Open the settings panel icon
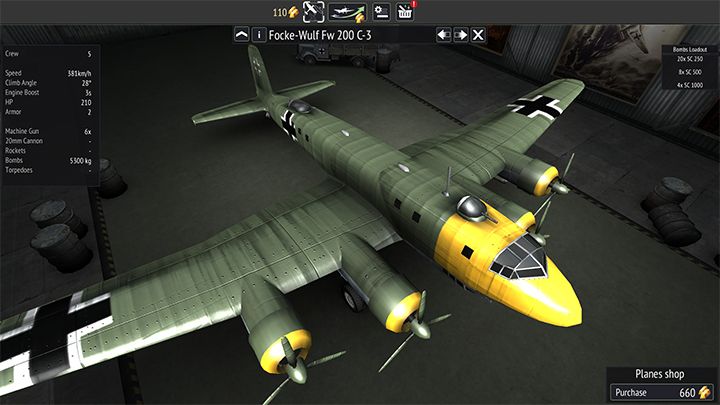Screen dimensions: 720x405 381,12
